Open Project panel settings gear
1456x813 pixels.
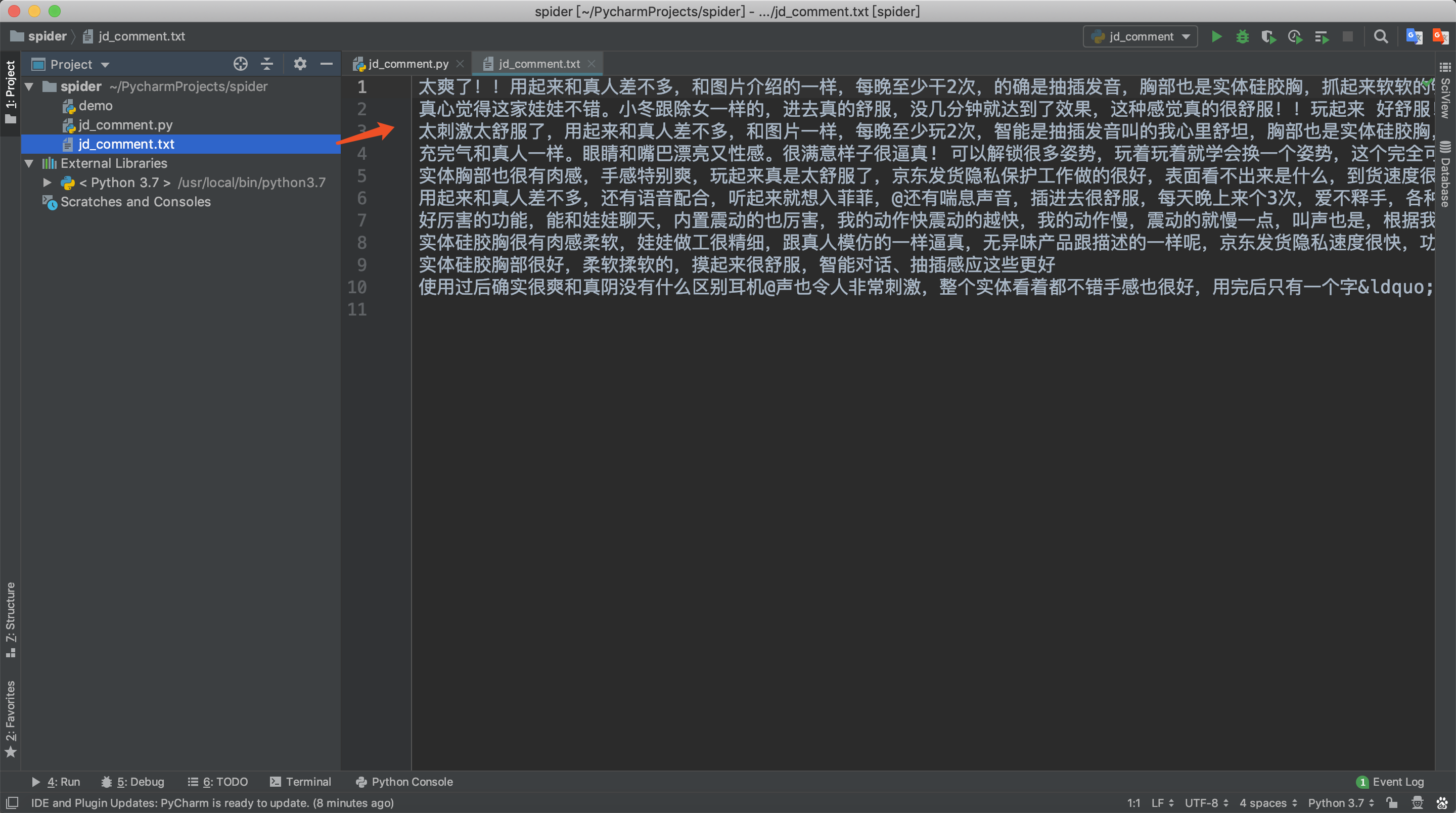[300, 64]
